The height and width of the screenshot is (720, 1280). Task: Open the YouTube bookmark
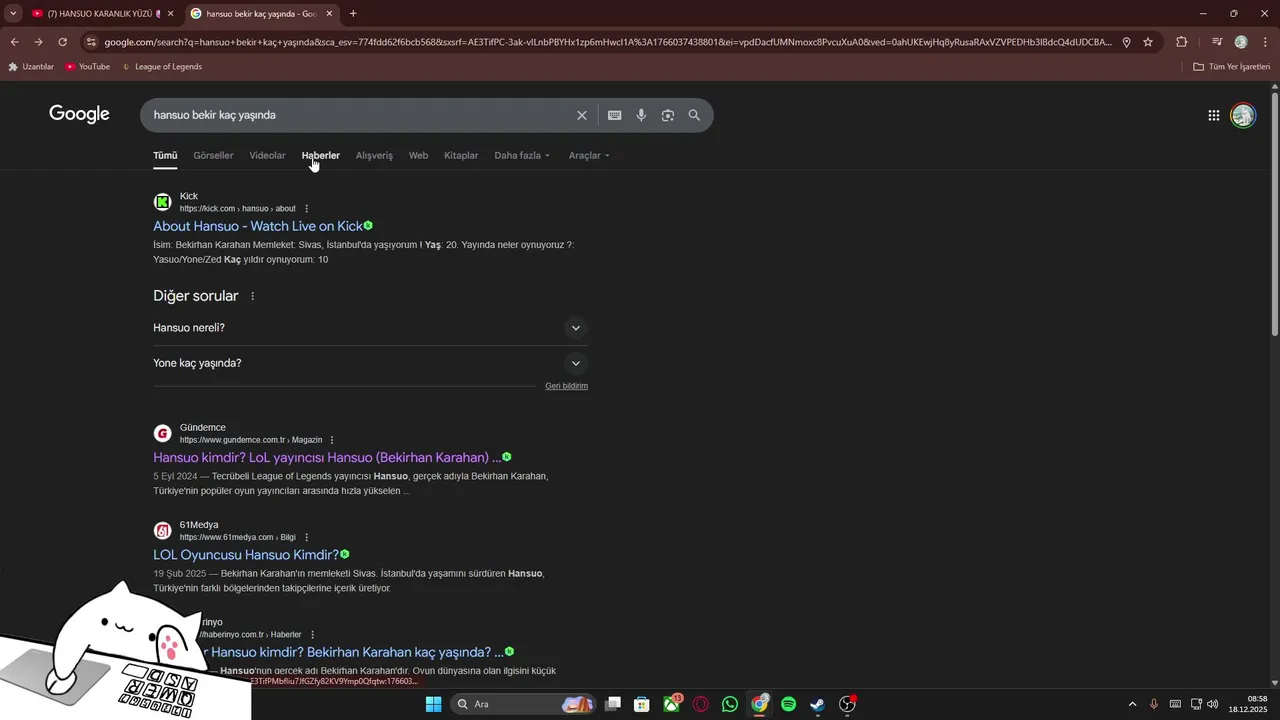coord(88,67)
